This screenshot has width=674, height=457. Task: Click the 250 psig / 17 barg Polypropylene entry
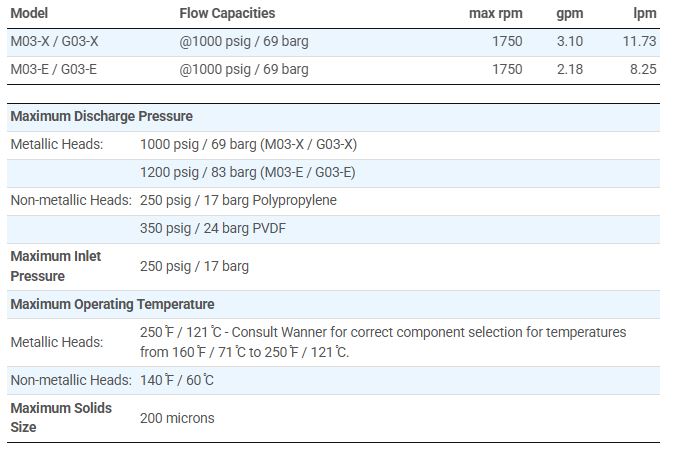pyautogui.click(x=238, y=200)
